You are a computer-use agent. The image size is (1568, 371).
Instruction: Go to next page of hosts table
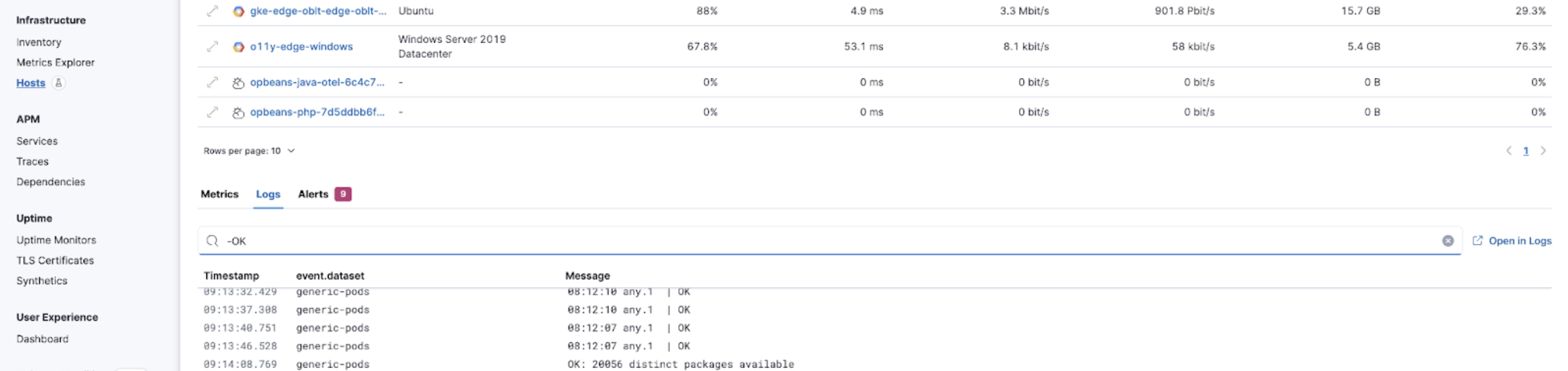point(1543,151)
